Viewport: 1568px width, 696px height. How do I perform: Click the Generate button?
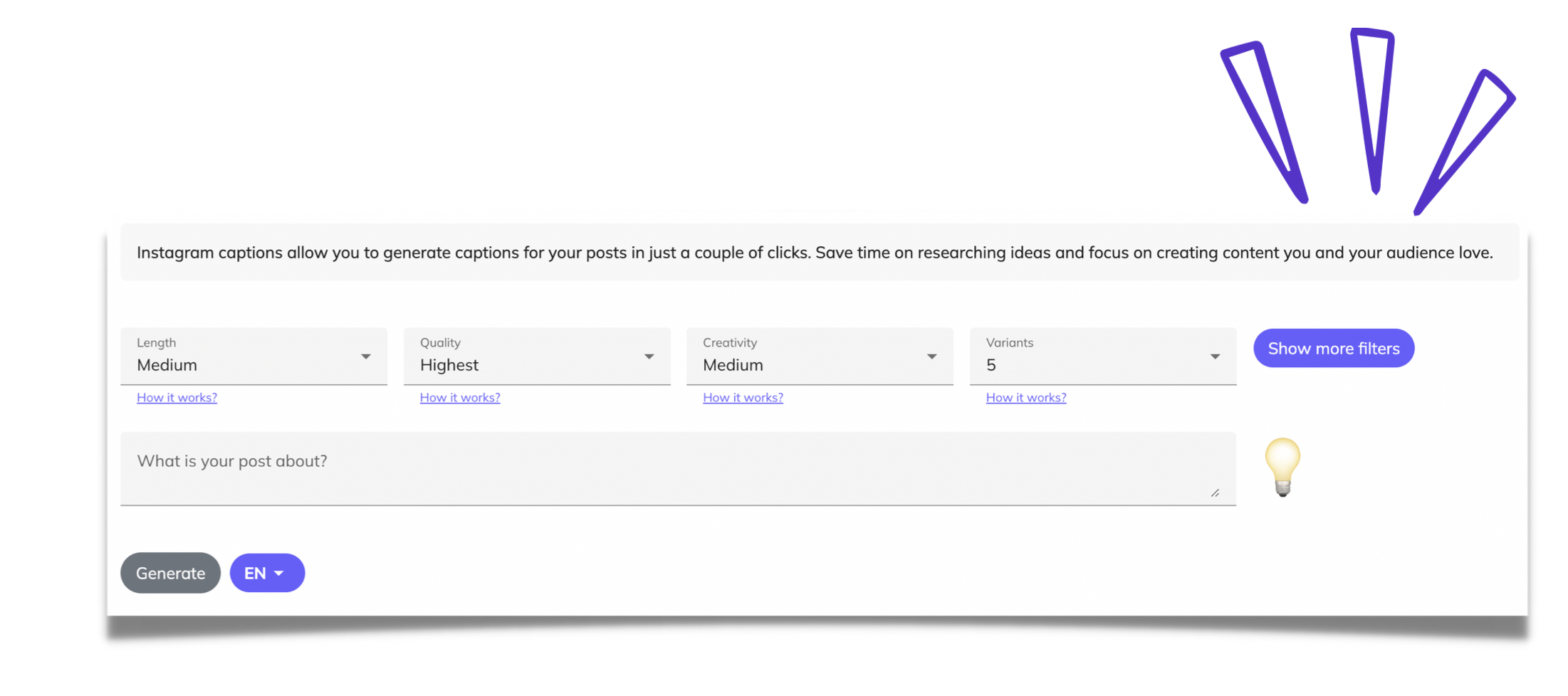pos(170,573)
